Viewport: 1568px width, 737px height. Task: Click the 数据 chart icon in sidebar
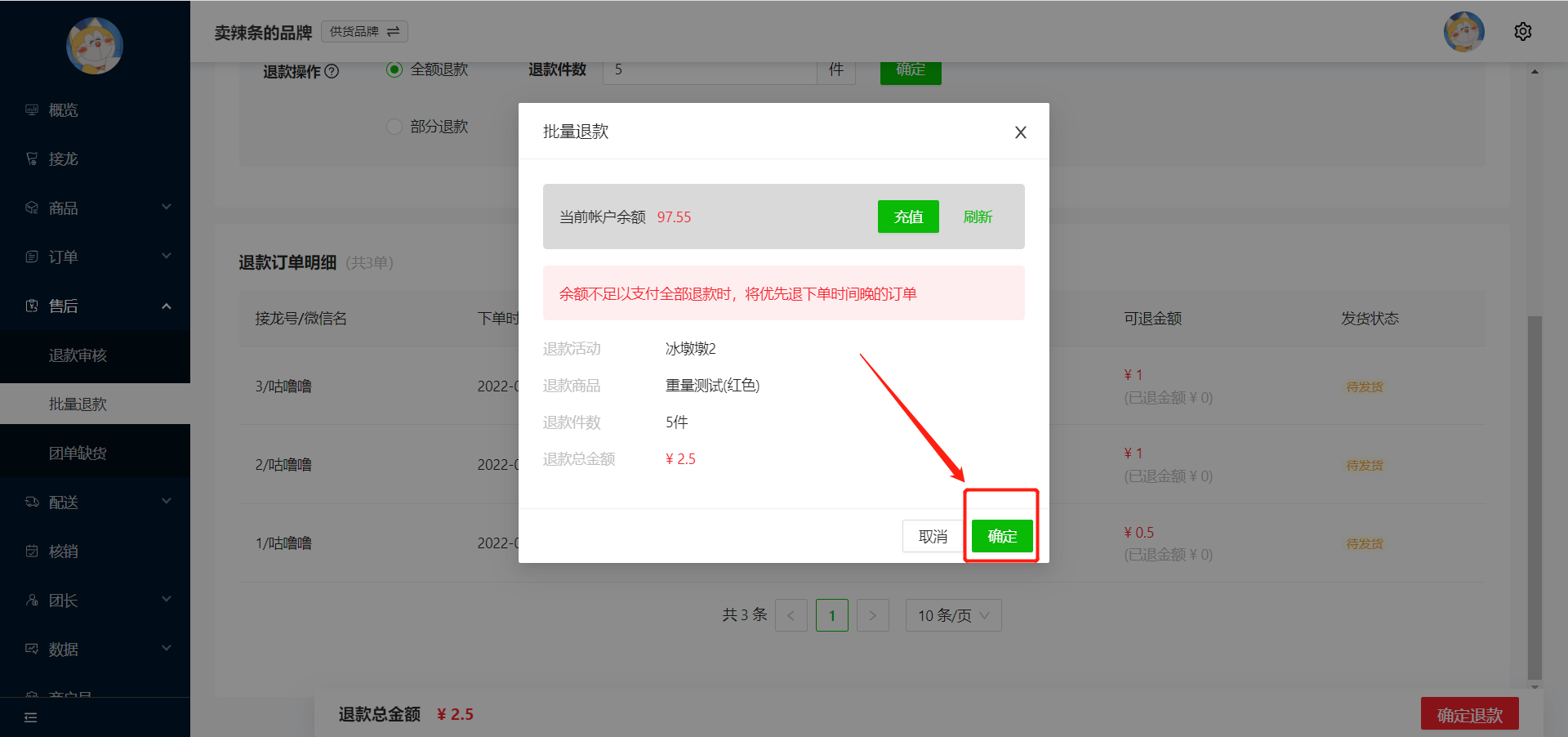click(32, 649)
